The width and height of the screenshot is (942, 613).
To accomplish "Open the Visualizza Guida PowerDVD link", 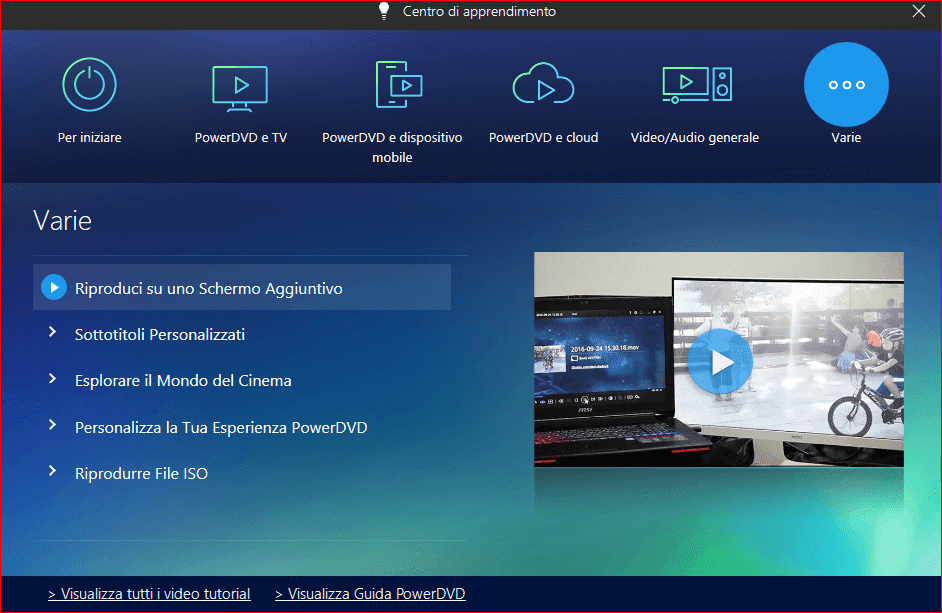I will click(370, 594).
